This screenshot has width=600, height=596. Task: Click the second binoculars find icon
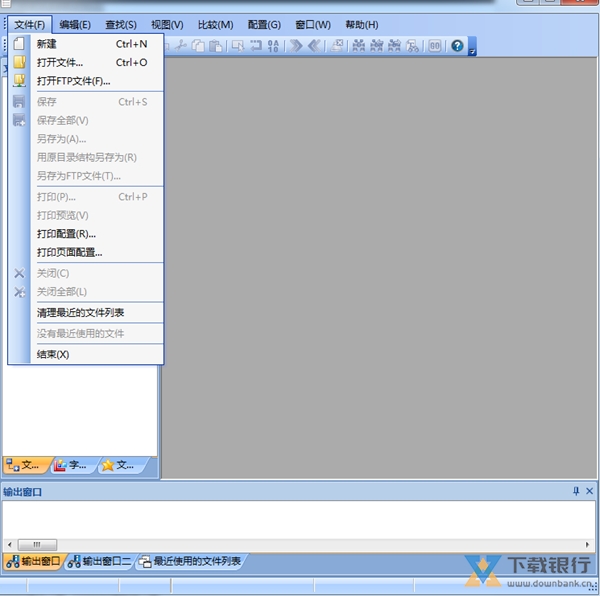click(x=377, y=46)
